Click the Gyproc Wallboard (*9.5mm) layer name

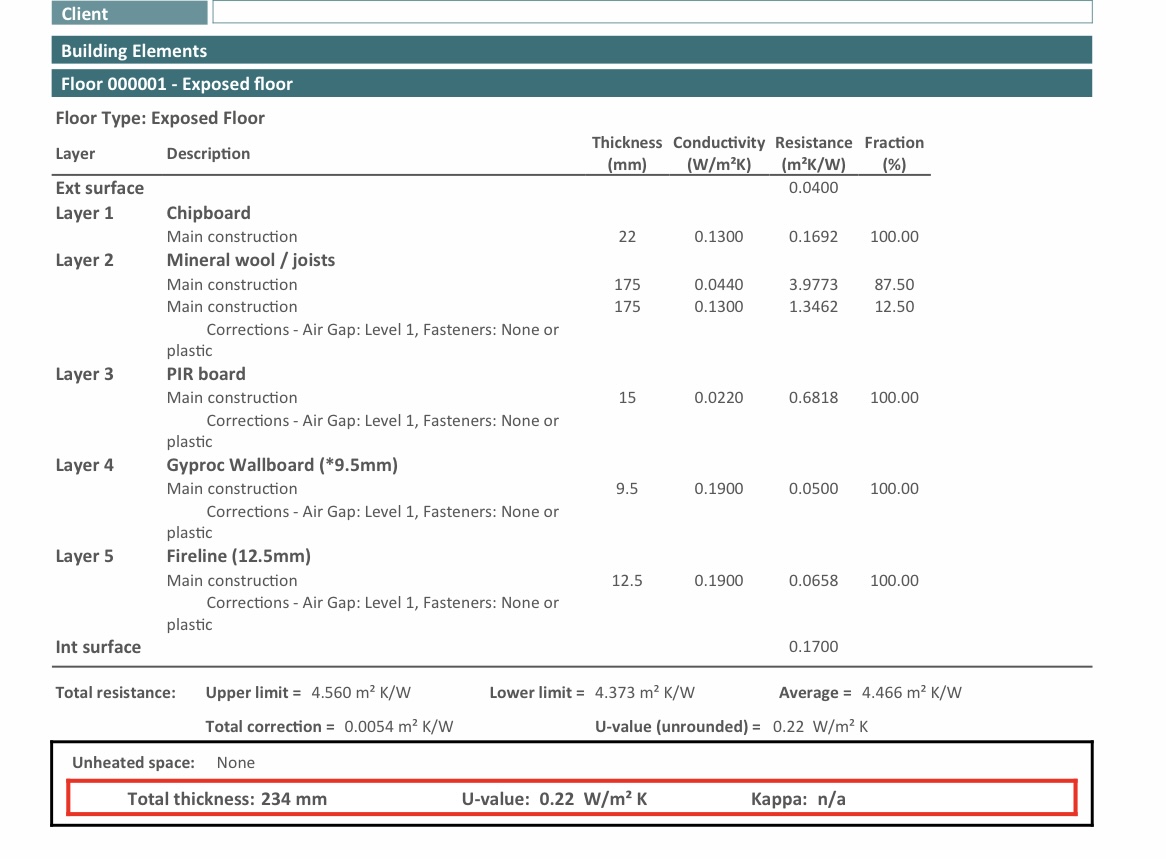point(282,465)
